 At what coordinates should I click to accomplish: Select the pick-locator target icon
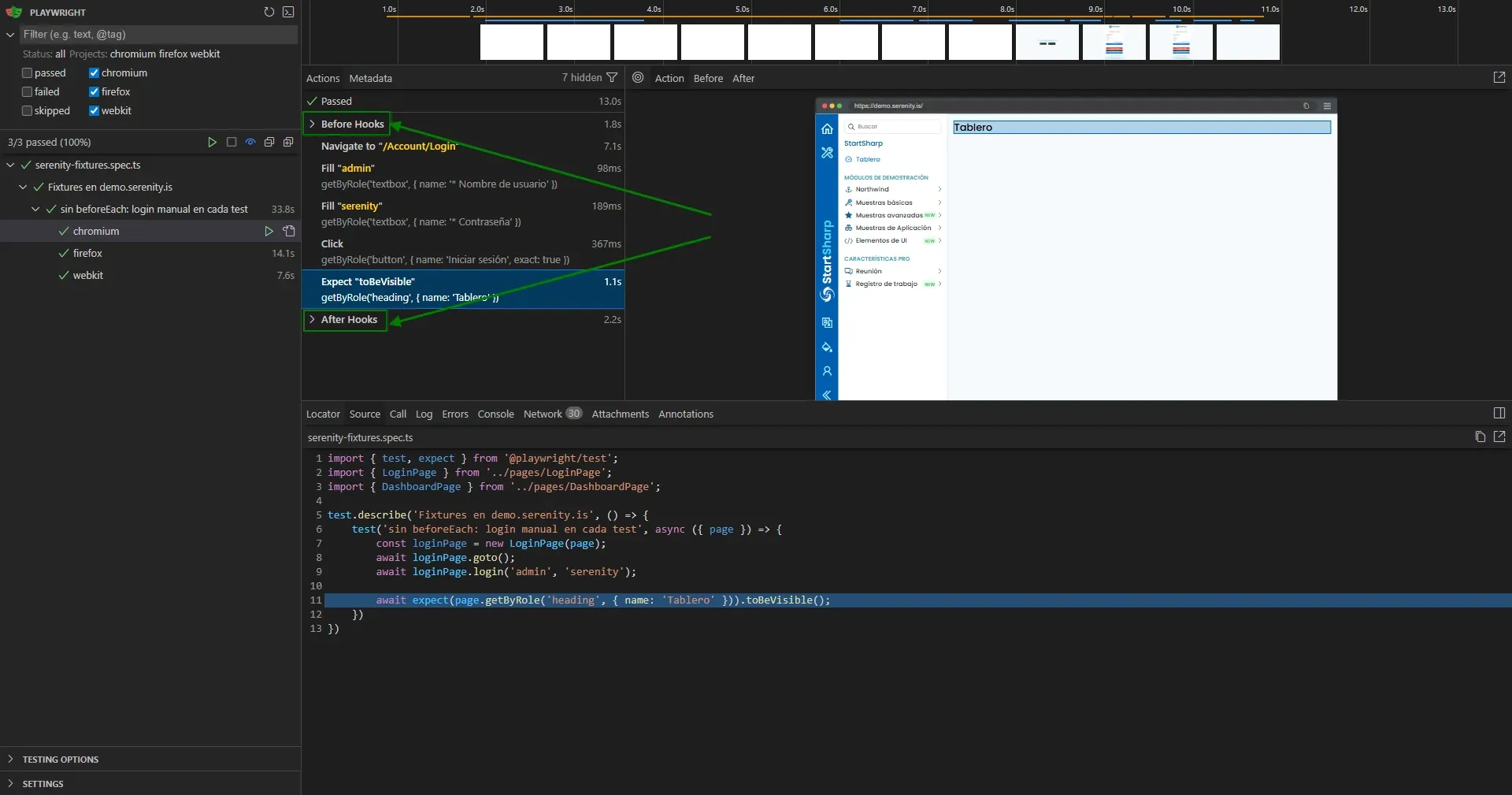click(638, 77)
